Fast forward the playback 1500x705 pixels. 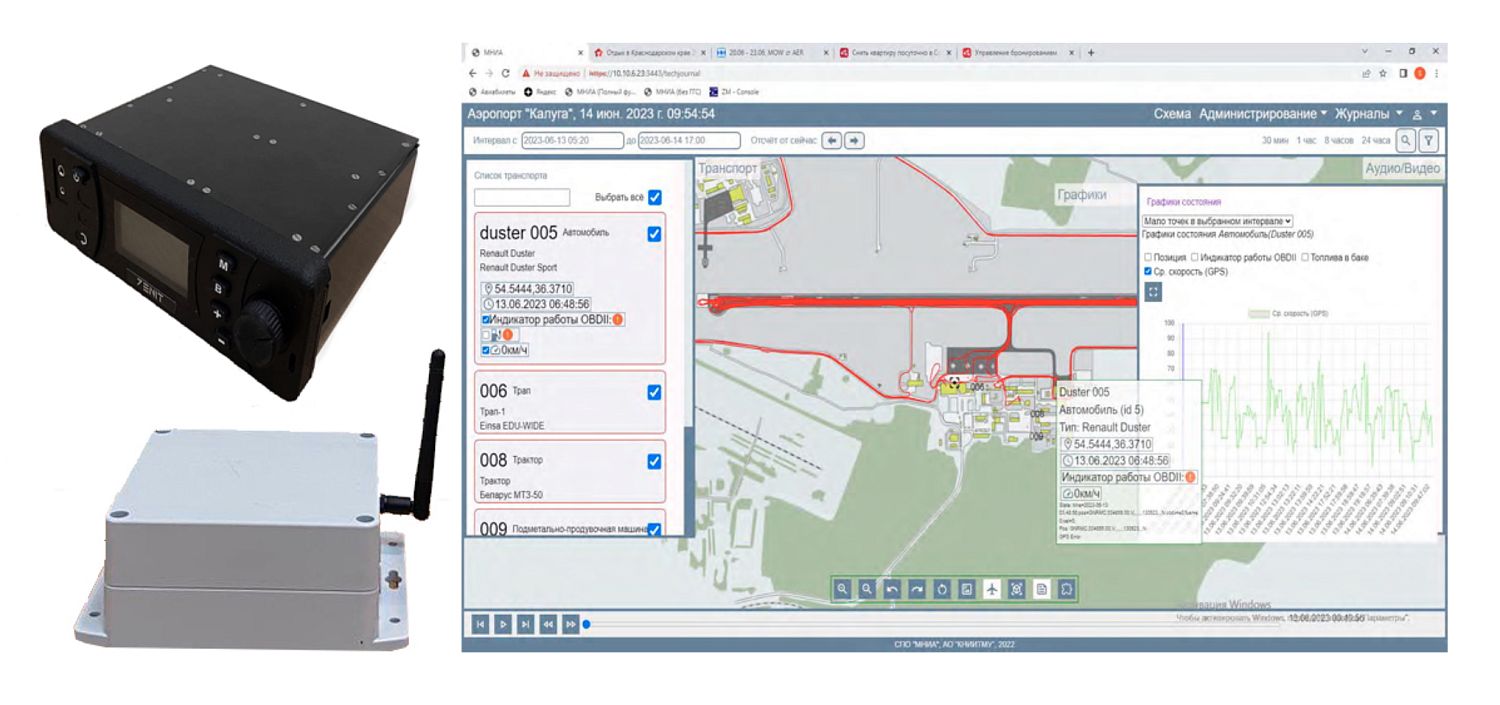pyautogui.click(x=571, y=624)
